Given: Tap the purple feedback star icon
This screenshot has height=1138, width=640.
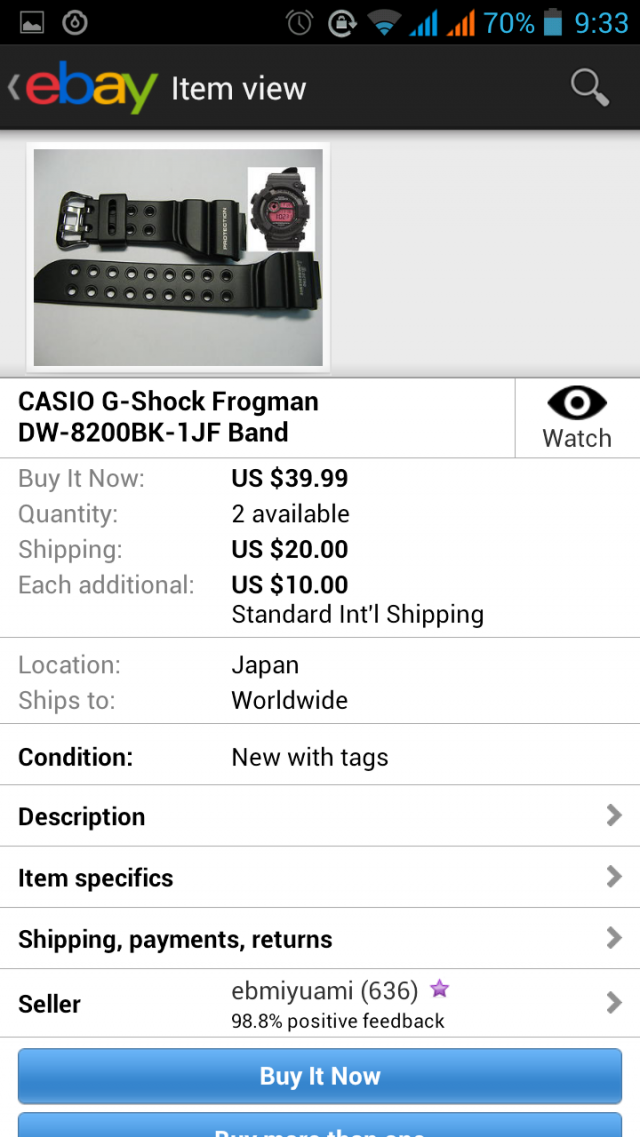Looking at the screenshot, I should tap(439, 990).
